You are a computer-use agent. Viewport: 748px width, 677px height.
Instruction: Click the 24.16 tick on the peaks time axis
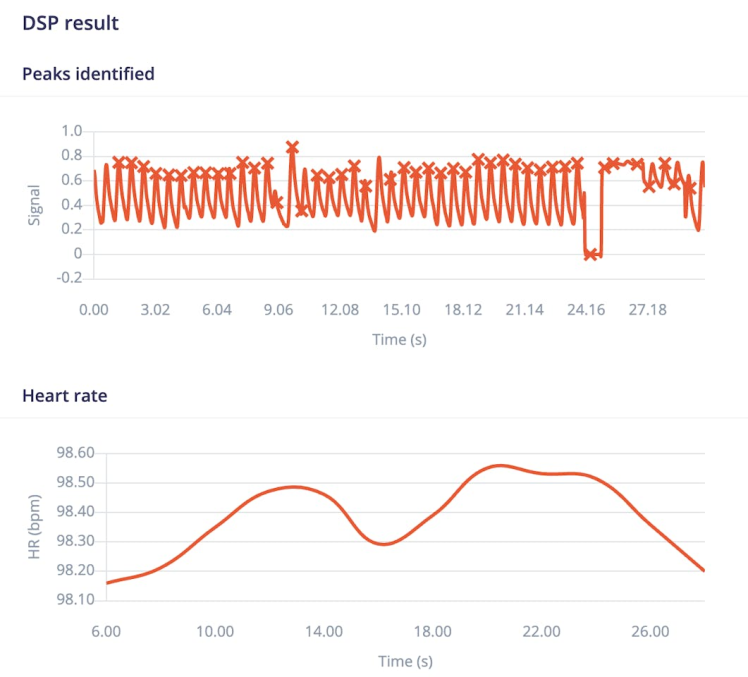tap(586, 310)
